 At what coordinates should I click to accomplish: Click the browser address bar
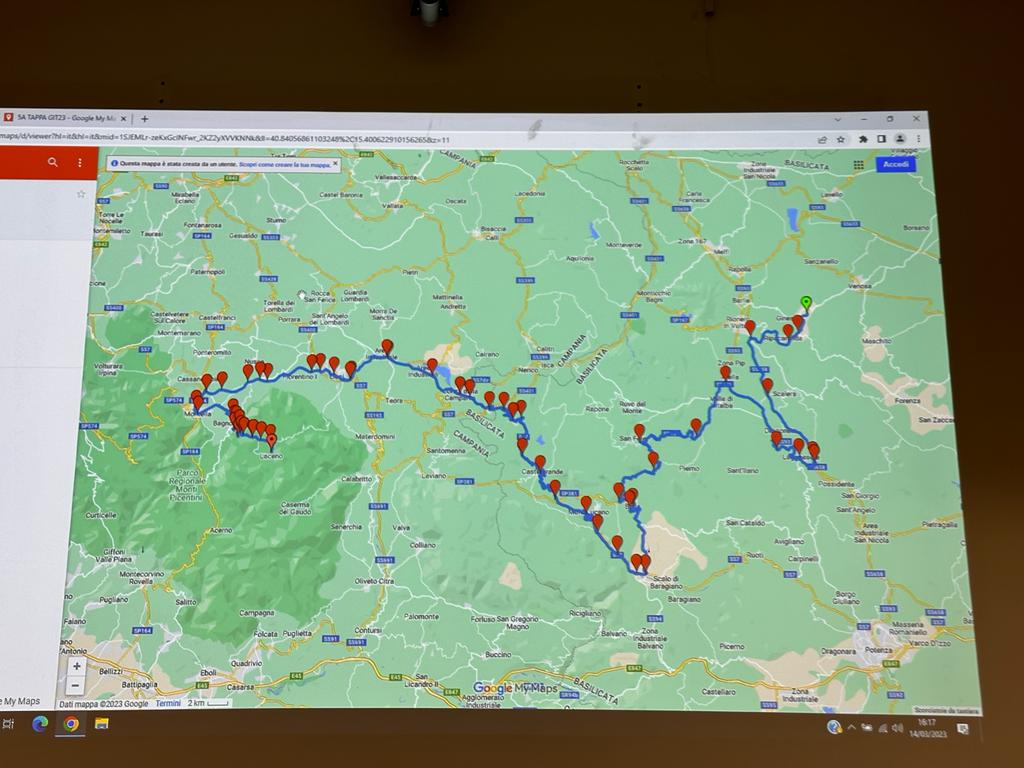click(x=405, y=139)
